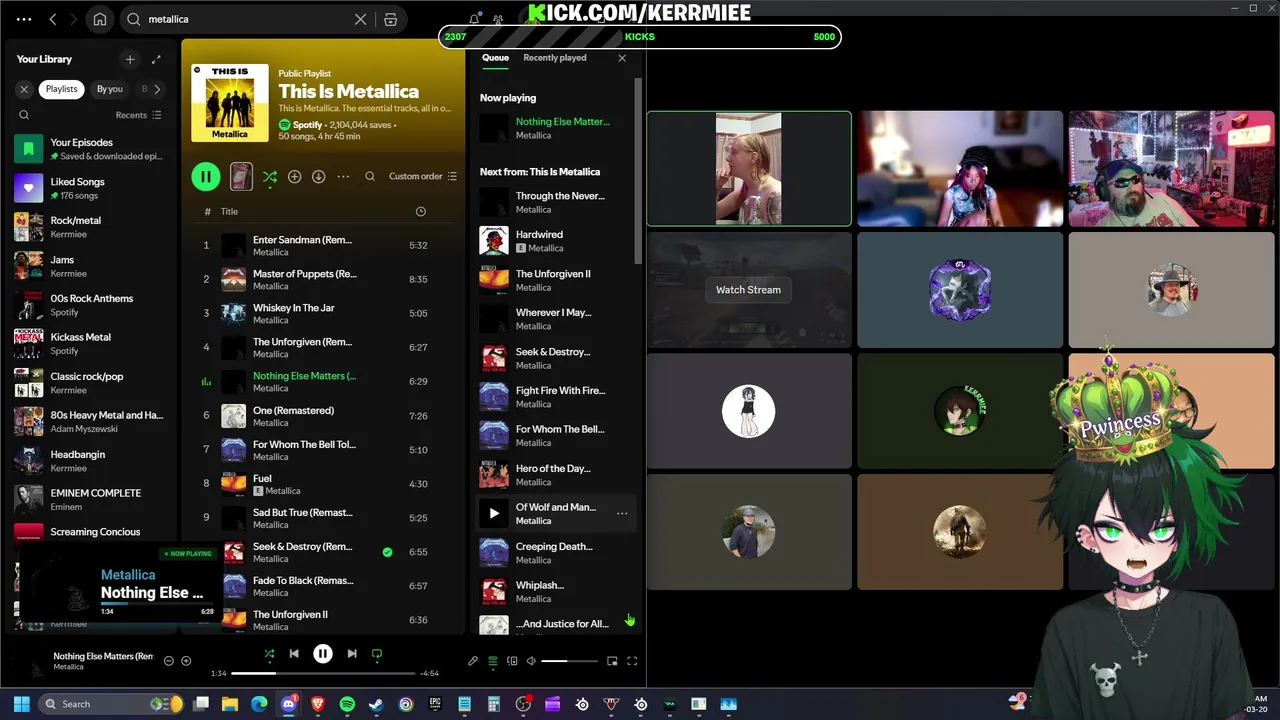The height and width of the screenshot is (720, 1280).
Task: Select the Whiskey In The Jar track
Action: click(322, 314)
